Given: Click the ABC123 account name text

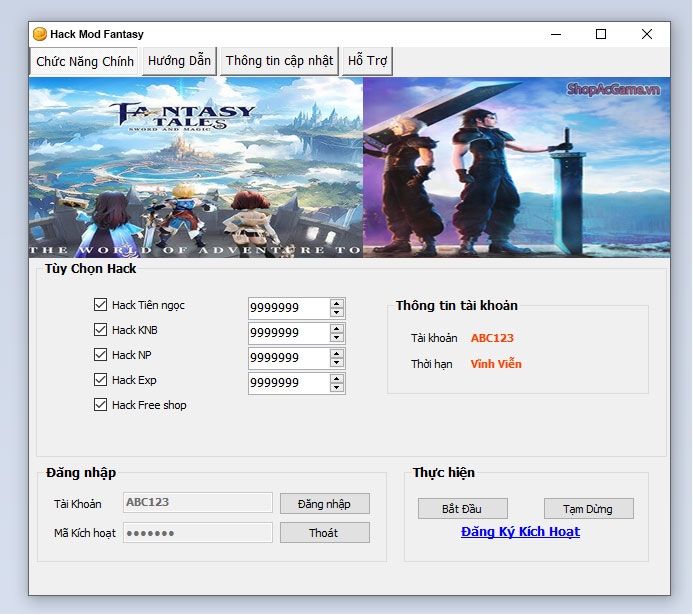Looking at the screenshot, I should point(492,338).
